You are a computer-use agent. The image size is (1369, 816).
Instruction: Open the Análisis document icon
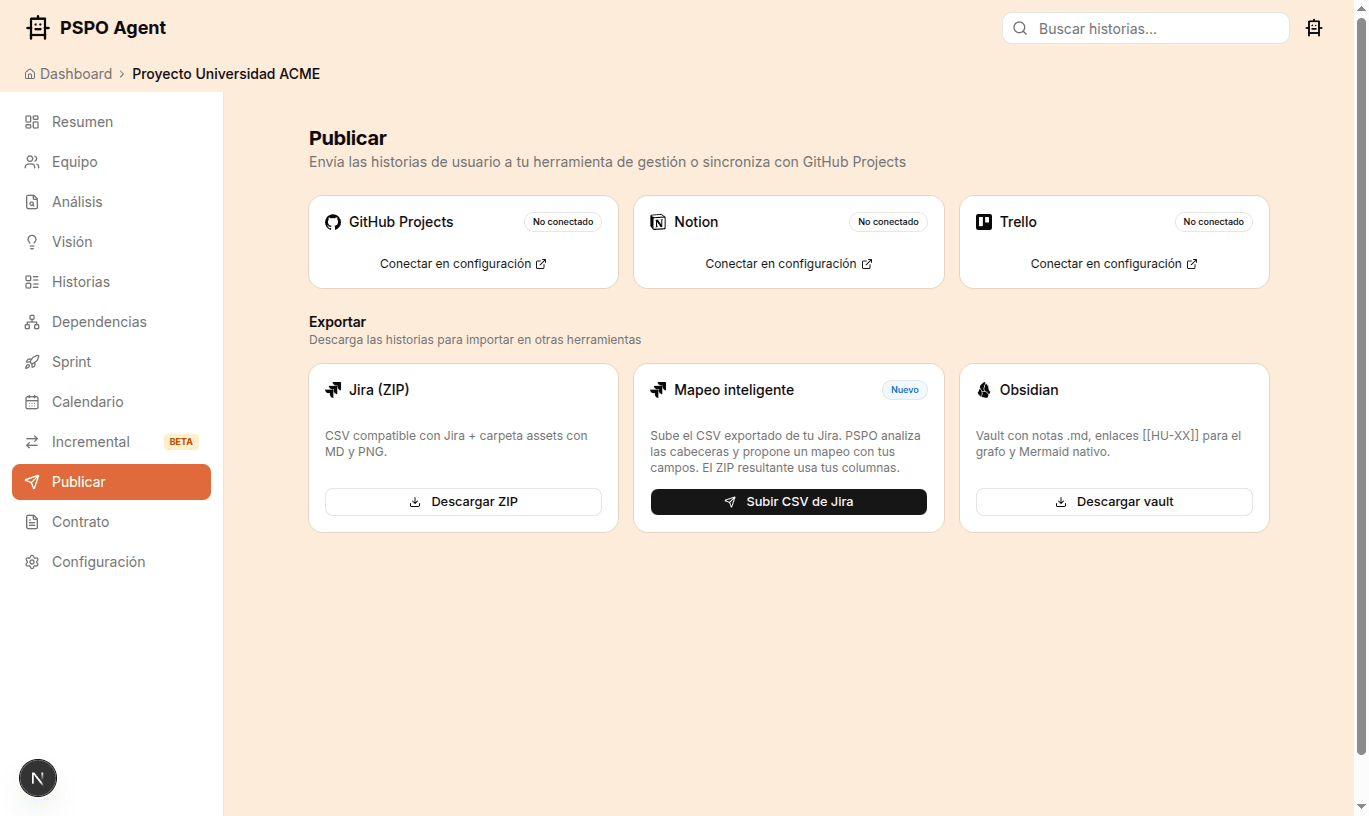click(x=31, y=201)
